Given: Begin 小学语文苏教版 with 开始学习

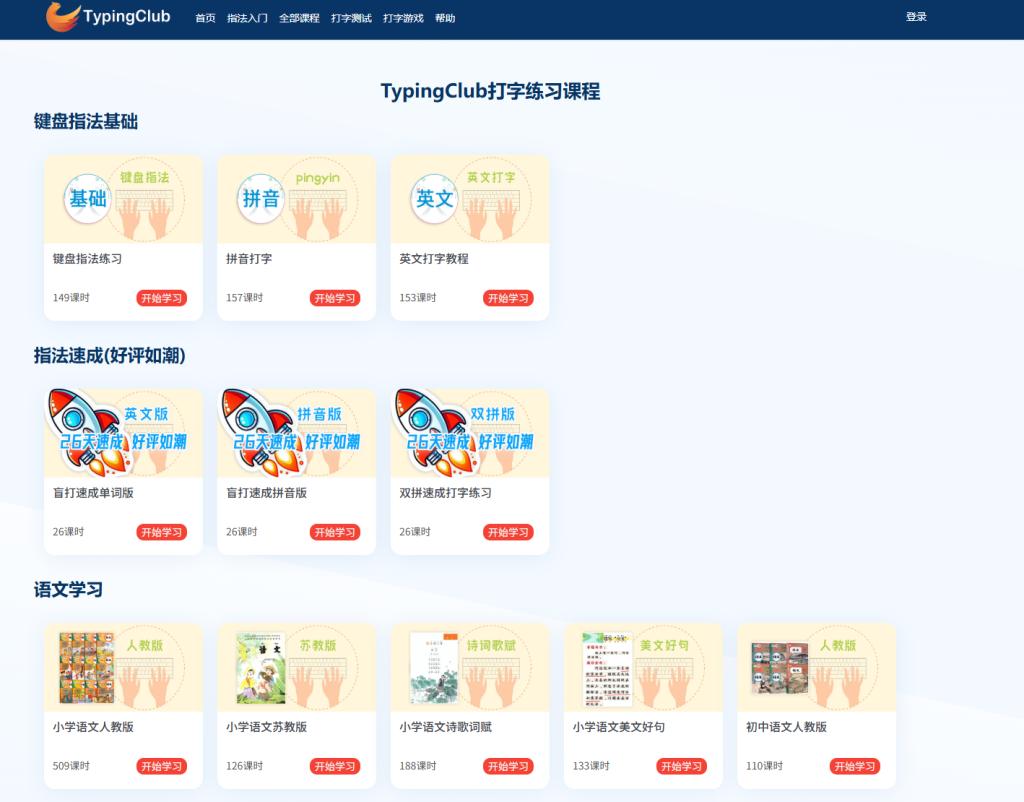Looking at the screenshot, I should pos(334,766).
